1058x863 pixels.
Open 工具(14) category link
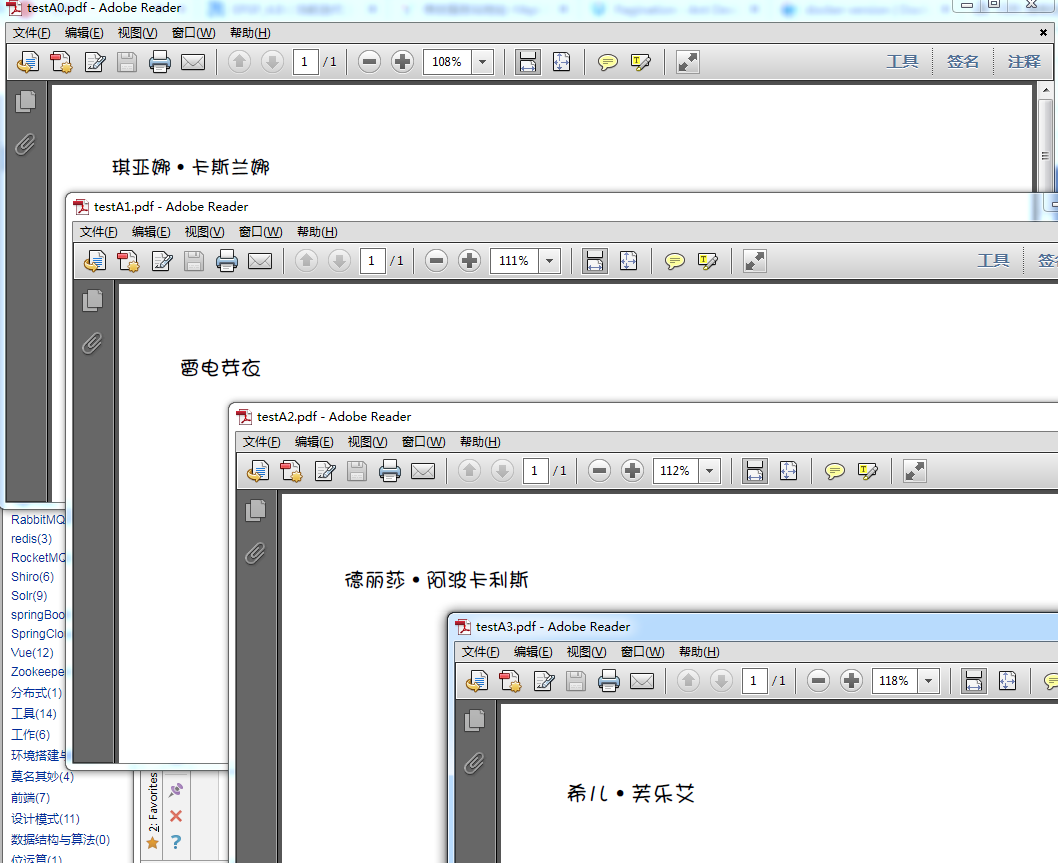(34, 714)
